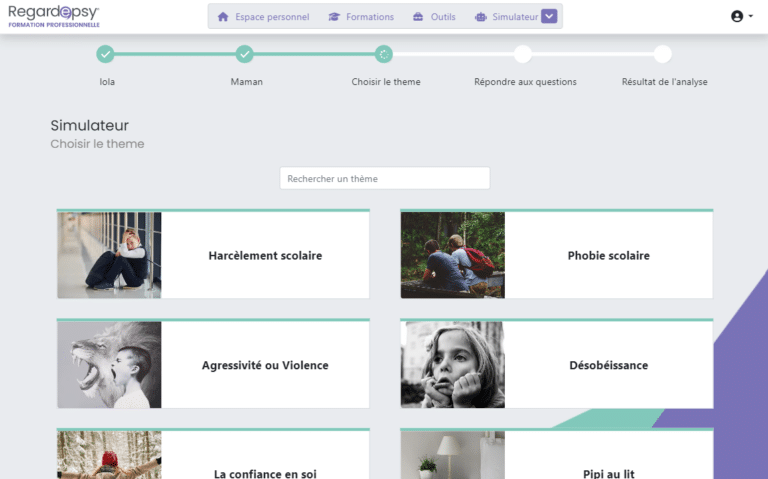768x479 pixels.
Task: Click the completed lola step circle
Action: (x=105, y=54)
